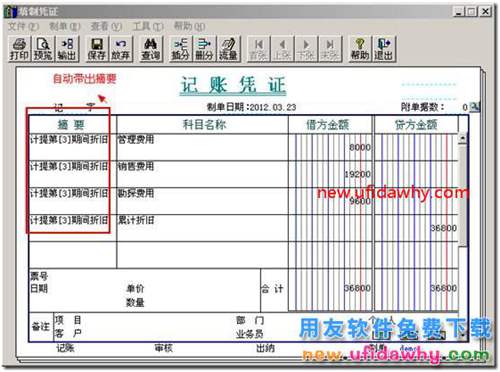Click the summary cell in 销售费用 row
Image resolution: width=500 pixels, height=372 pixels.
coord(73,174)
